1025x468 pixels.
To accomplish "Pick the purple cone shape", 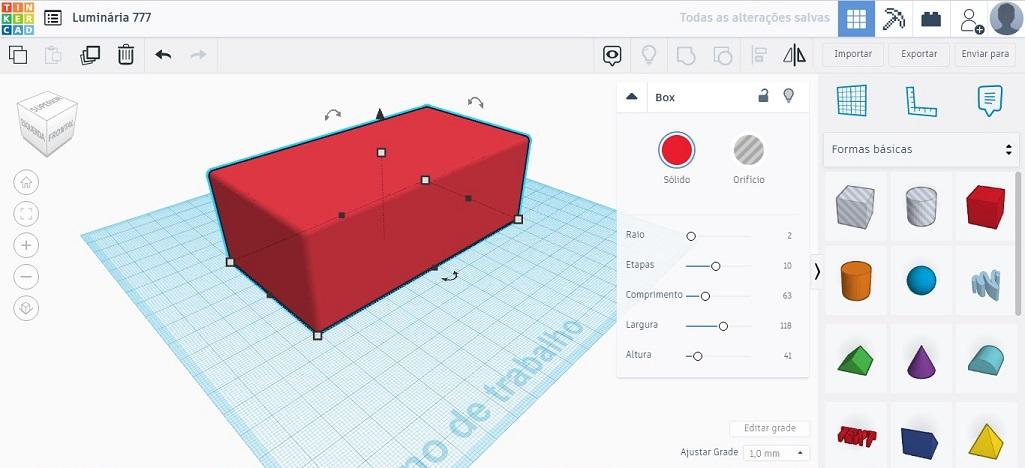I will [921, 361].
